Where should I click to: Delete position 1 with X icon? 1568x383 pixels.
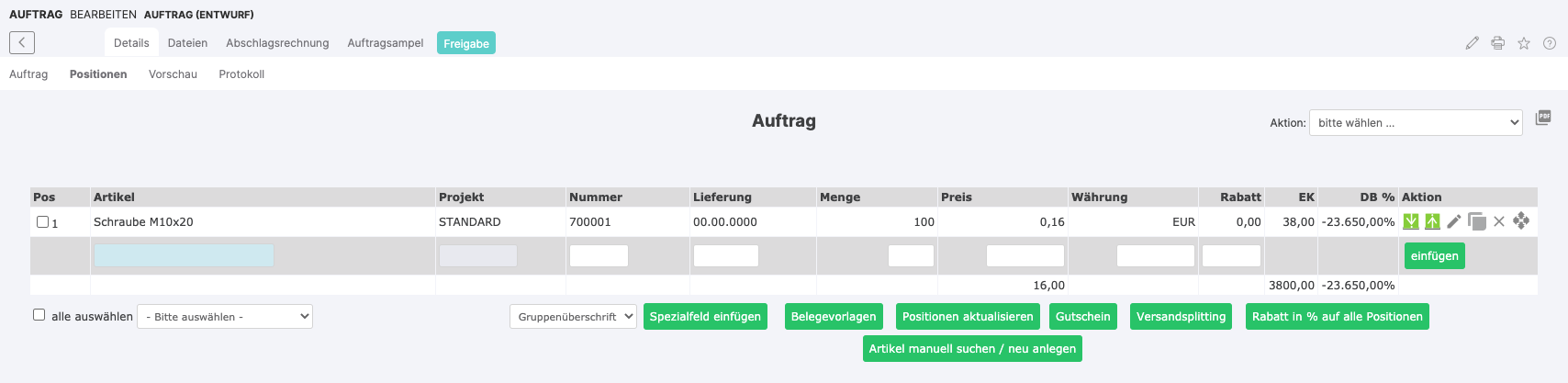click(1499, 221)
